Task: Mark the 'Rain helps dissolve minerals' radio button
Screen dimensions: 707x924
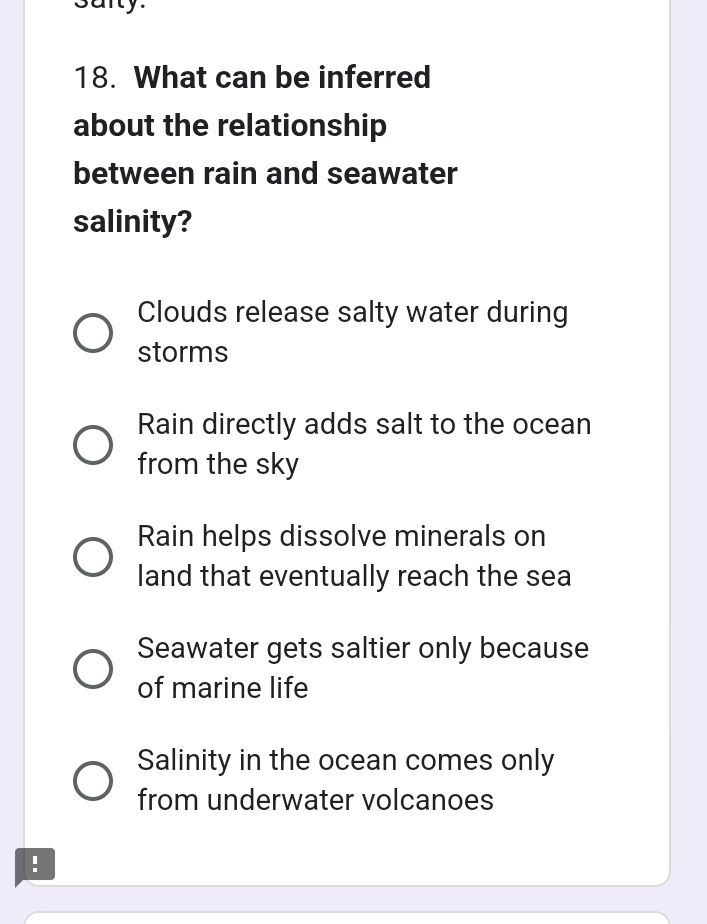Action: (93, 558)
